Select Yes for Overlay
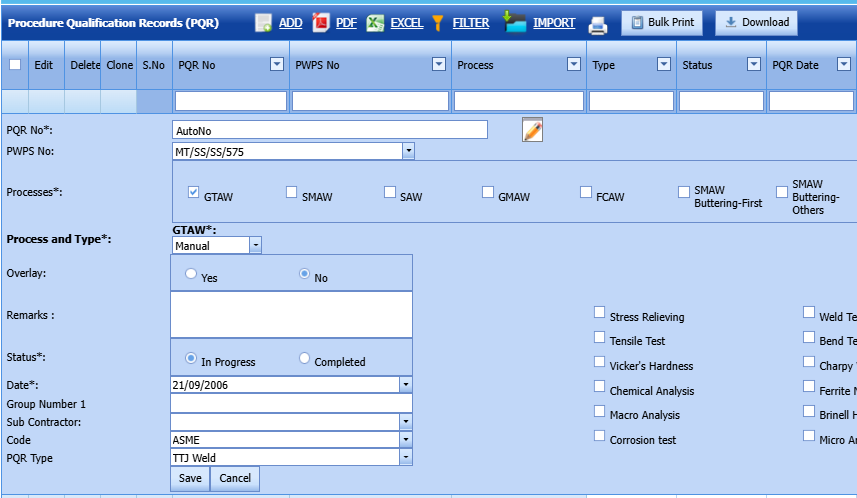857x498 pixels. point(191,273)
